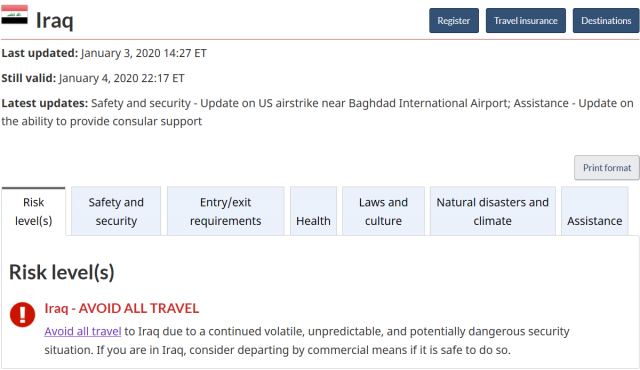Switch to the Health tab

313,211
